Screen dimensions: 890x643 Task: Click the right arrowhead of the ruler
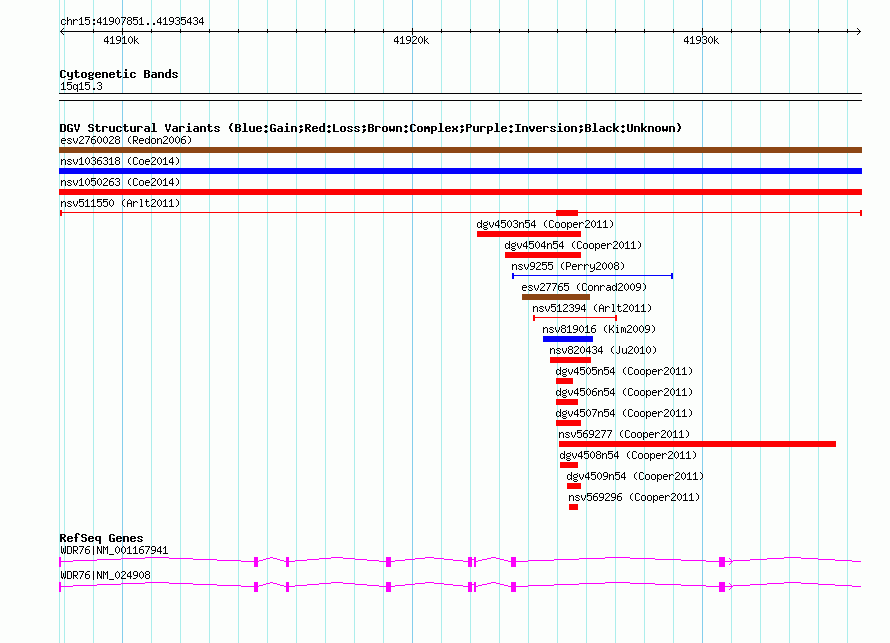[859, 32]
